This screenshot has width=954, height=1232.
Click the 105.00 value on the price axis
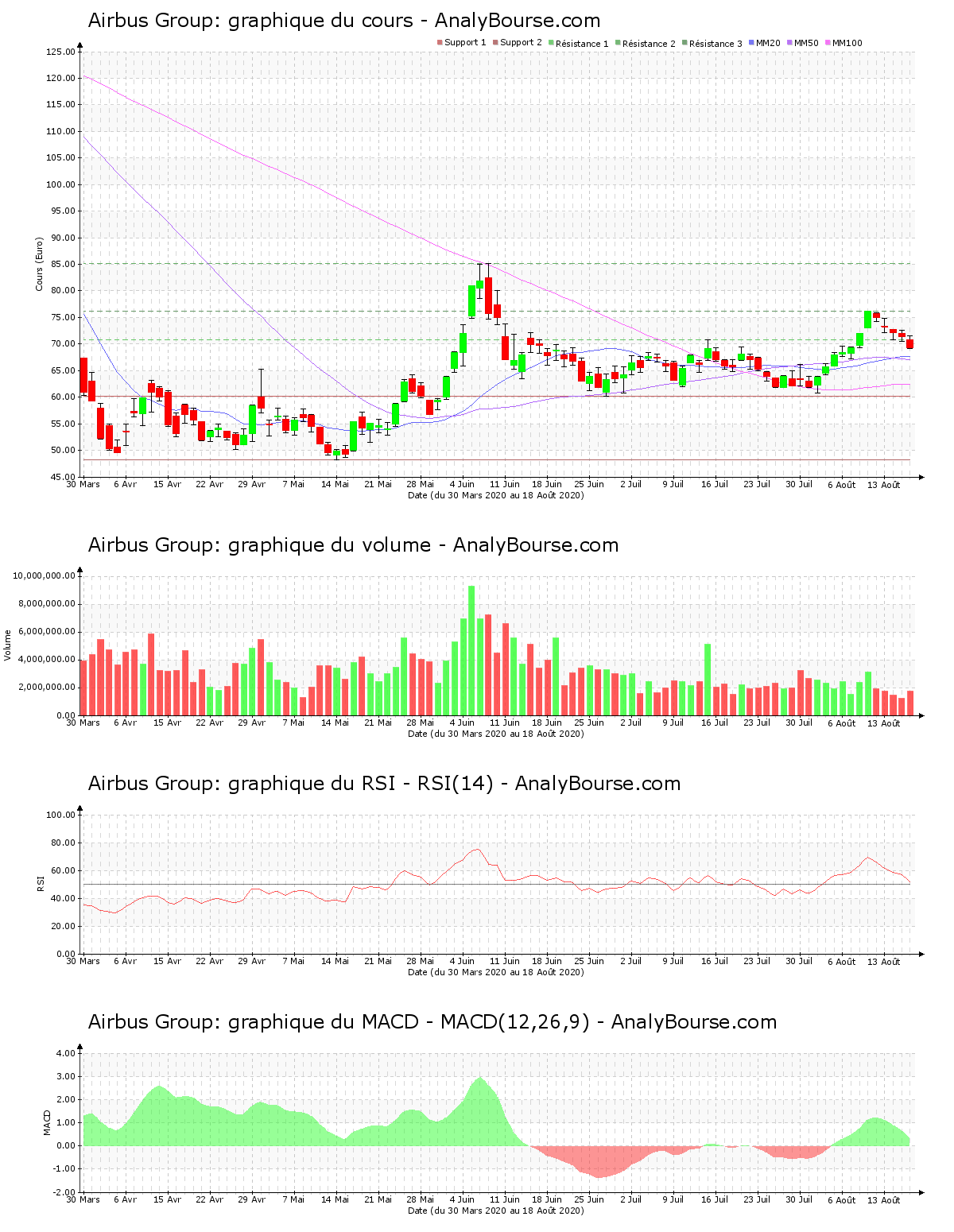[x=60, y=158]
